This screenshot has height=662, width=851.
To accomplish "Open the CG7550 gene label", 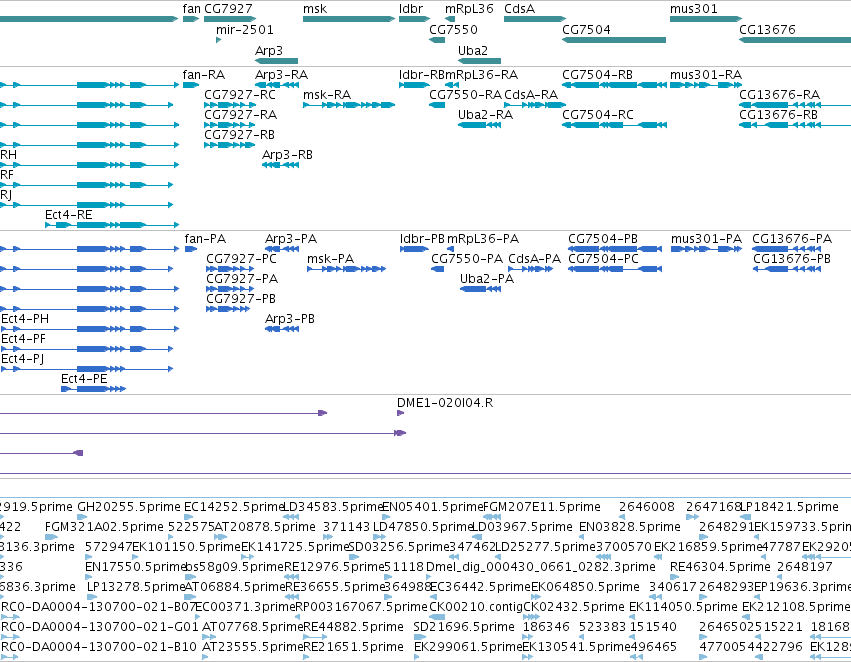I will [x=453, y=29].
